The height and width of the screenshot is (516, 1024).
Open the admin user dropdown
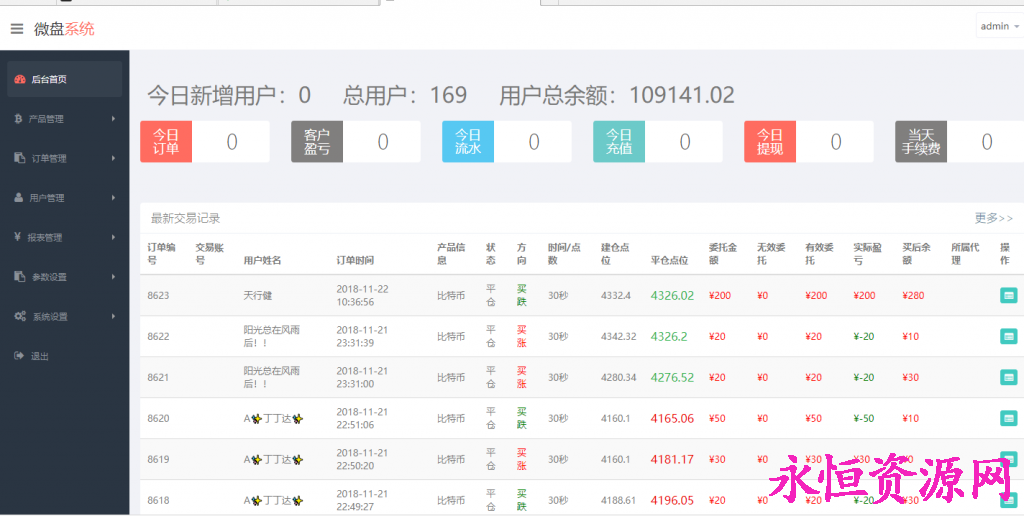pos(999,26)
